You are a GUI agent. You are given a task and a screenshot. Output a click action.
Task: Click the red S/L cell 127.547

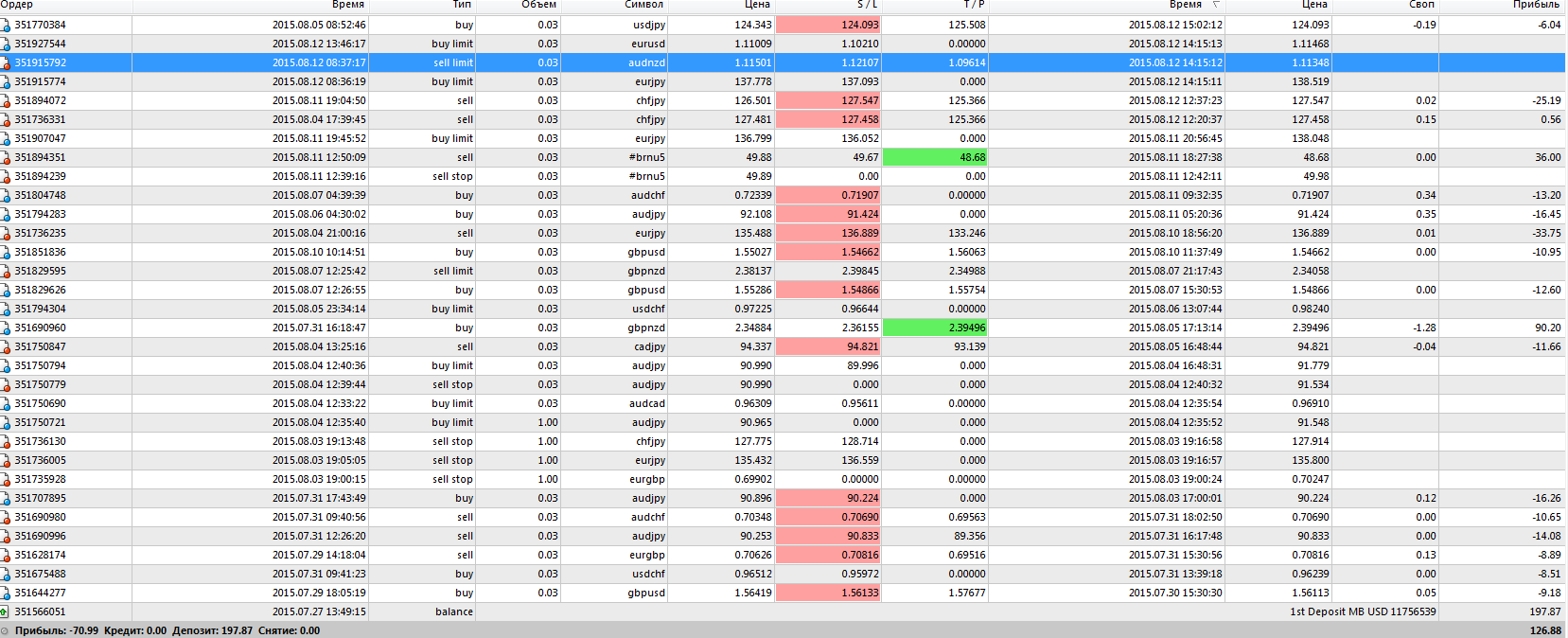pos(828,100)
